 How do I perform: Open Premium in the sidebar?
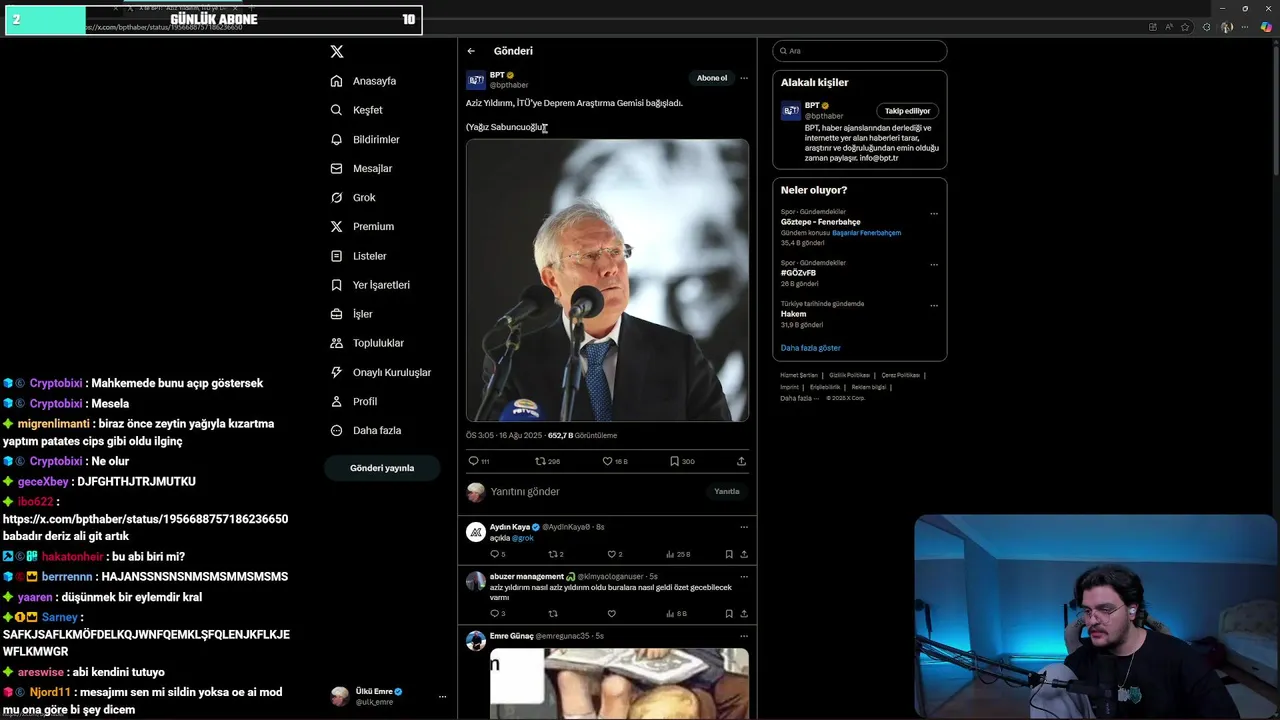362,226
